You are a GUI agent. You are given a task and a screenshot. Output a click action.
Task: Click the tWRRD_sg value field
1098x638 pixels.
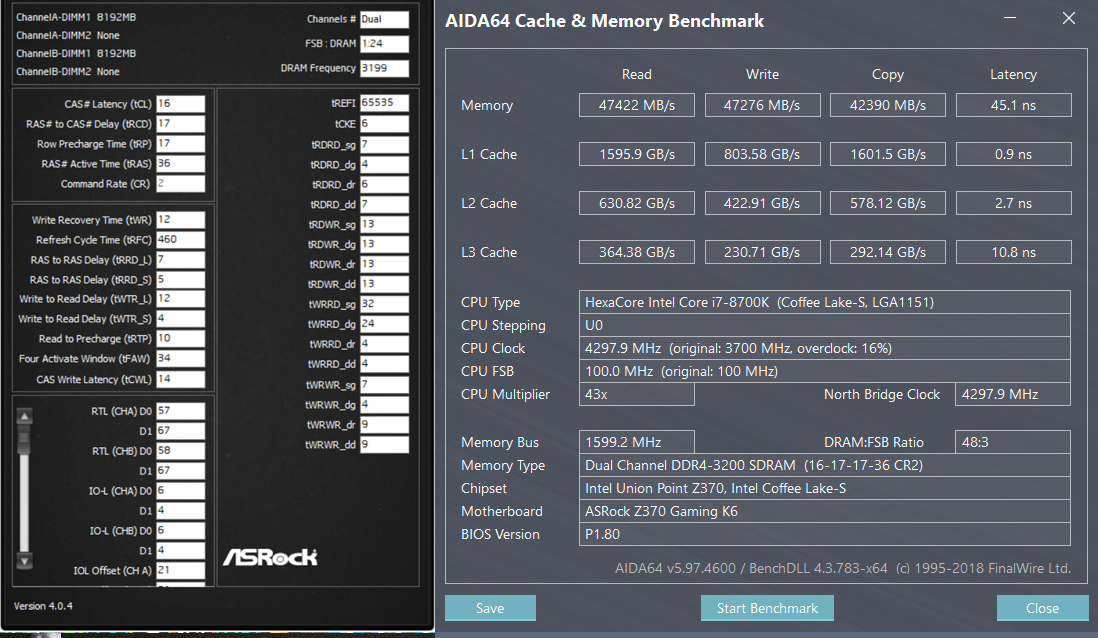(384, 304)
